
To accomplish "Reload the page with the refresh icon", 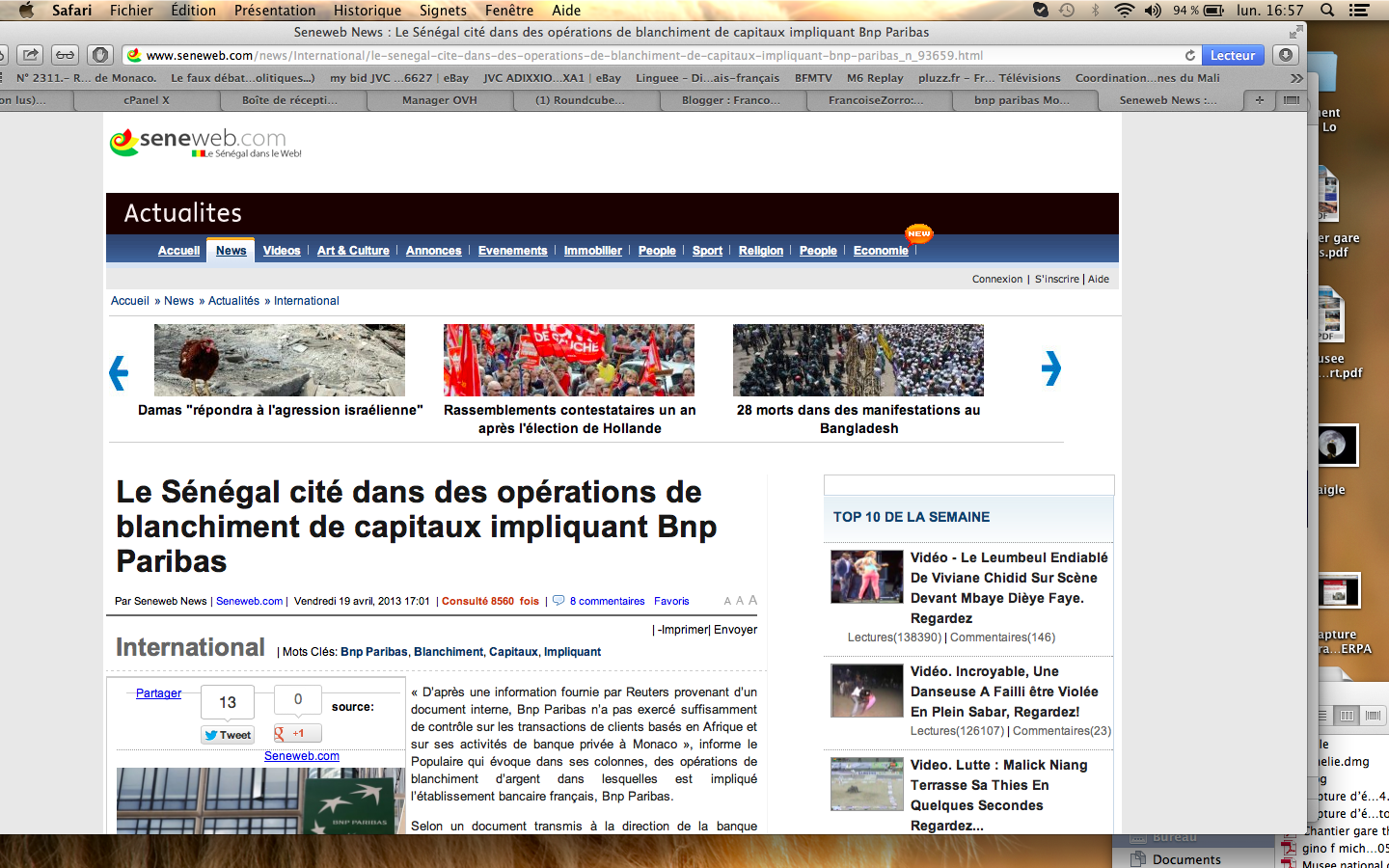I will point(1190,55).
